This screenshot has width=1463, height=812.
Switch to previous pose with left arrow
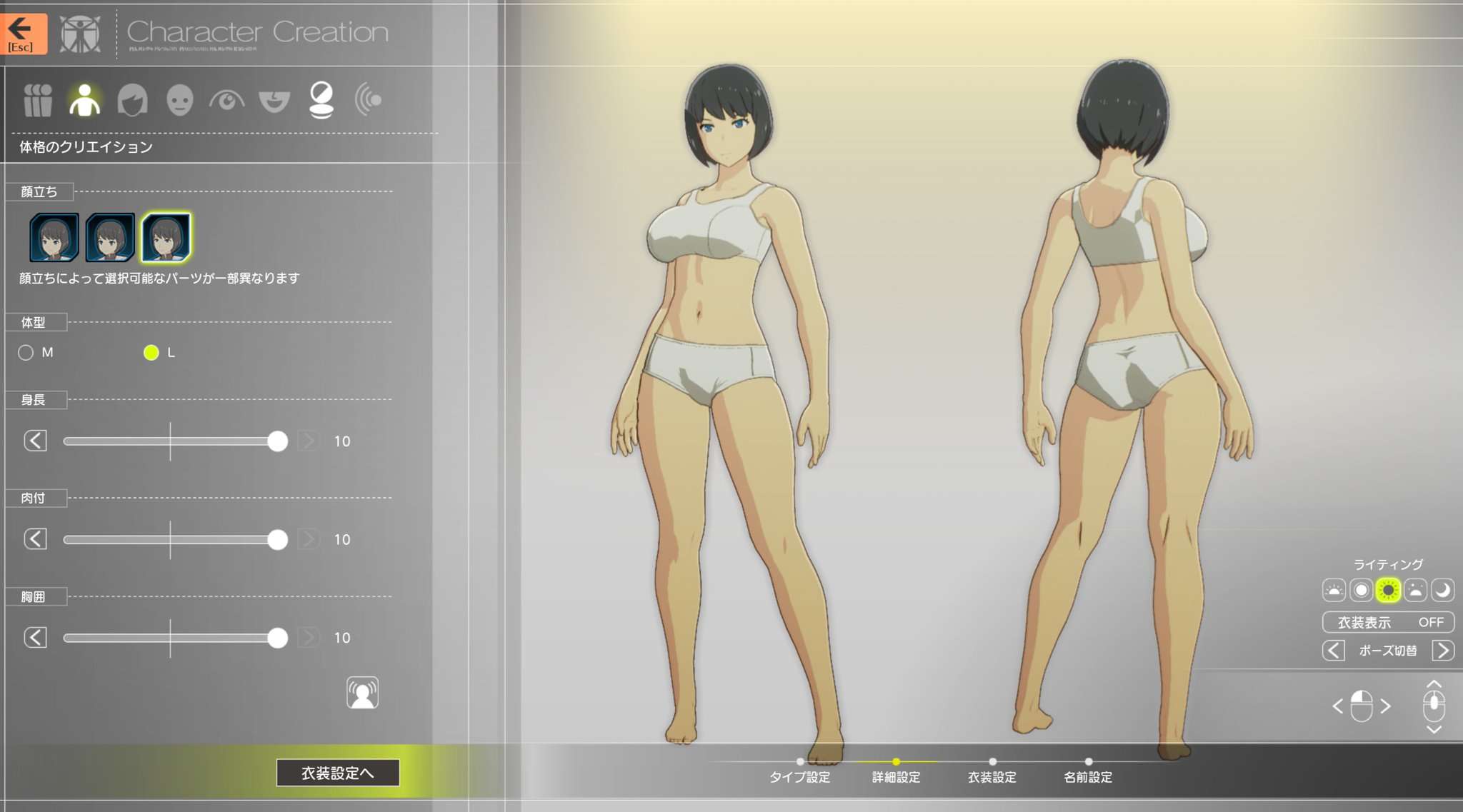click(1333, 651)
